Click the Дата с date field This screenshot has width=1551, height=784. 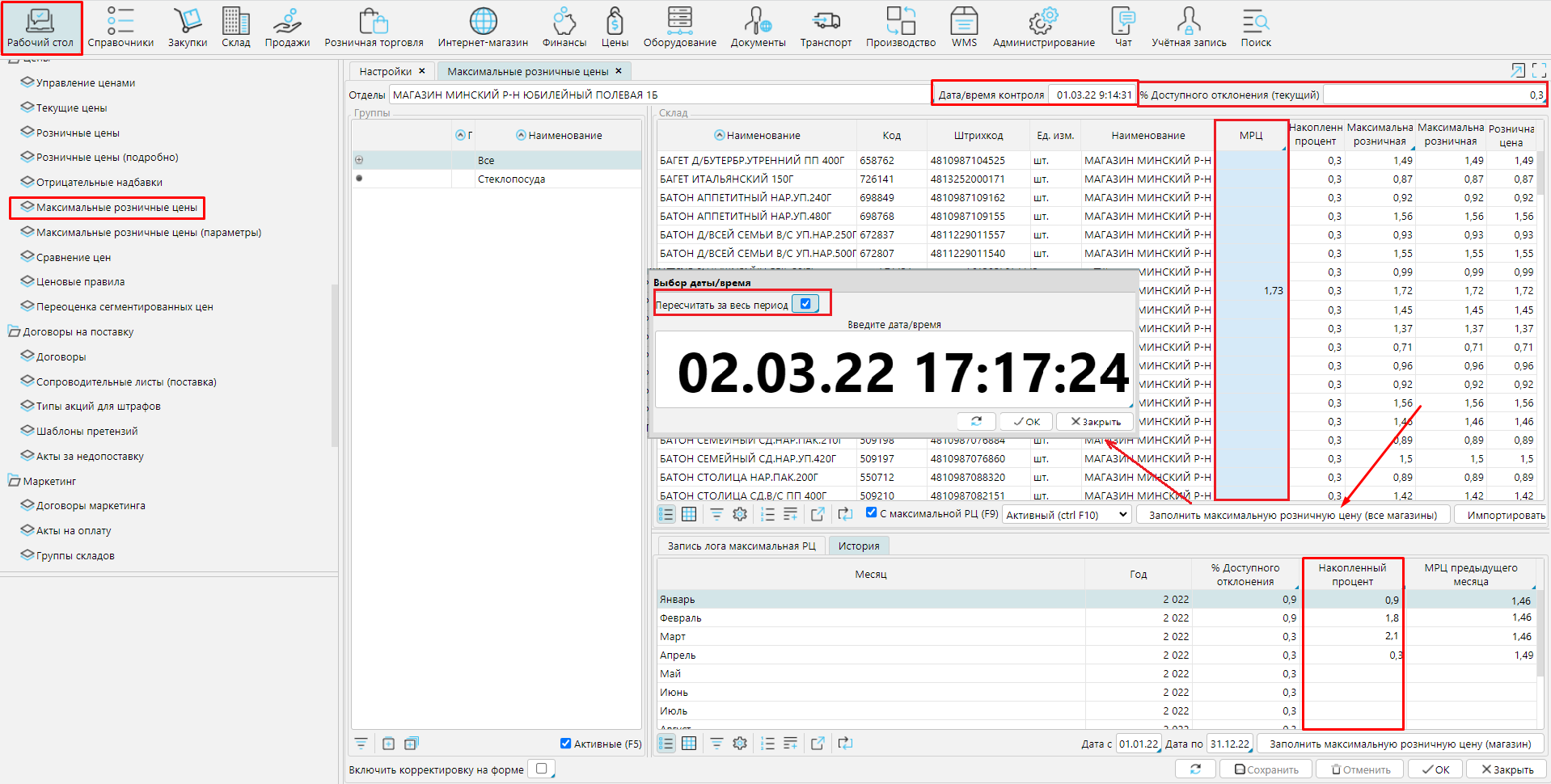[1138, 744]
